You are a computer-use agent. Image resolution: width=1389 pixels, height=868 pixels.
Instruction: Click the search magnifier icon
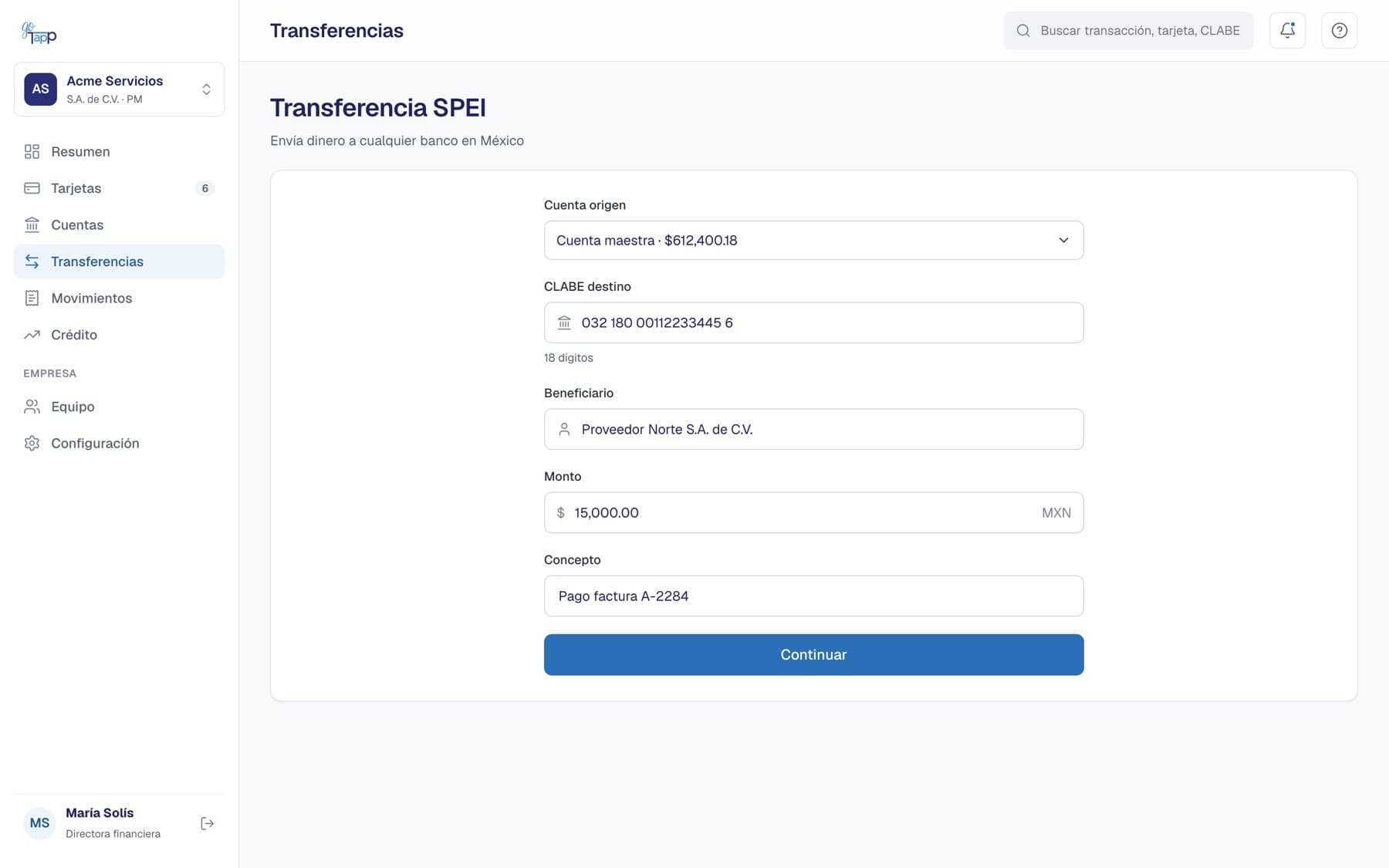click(x=1023, y=31)
